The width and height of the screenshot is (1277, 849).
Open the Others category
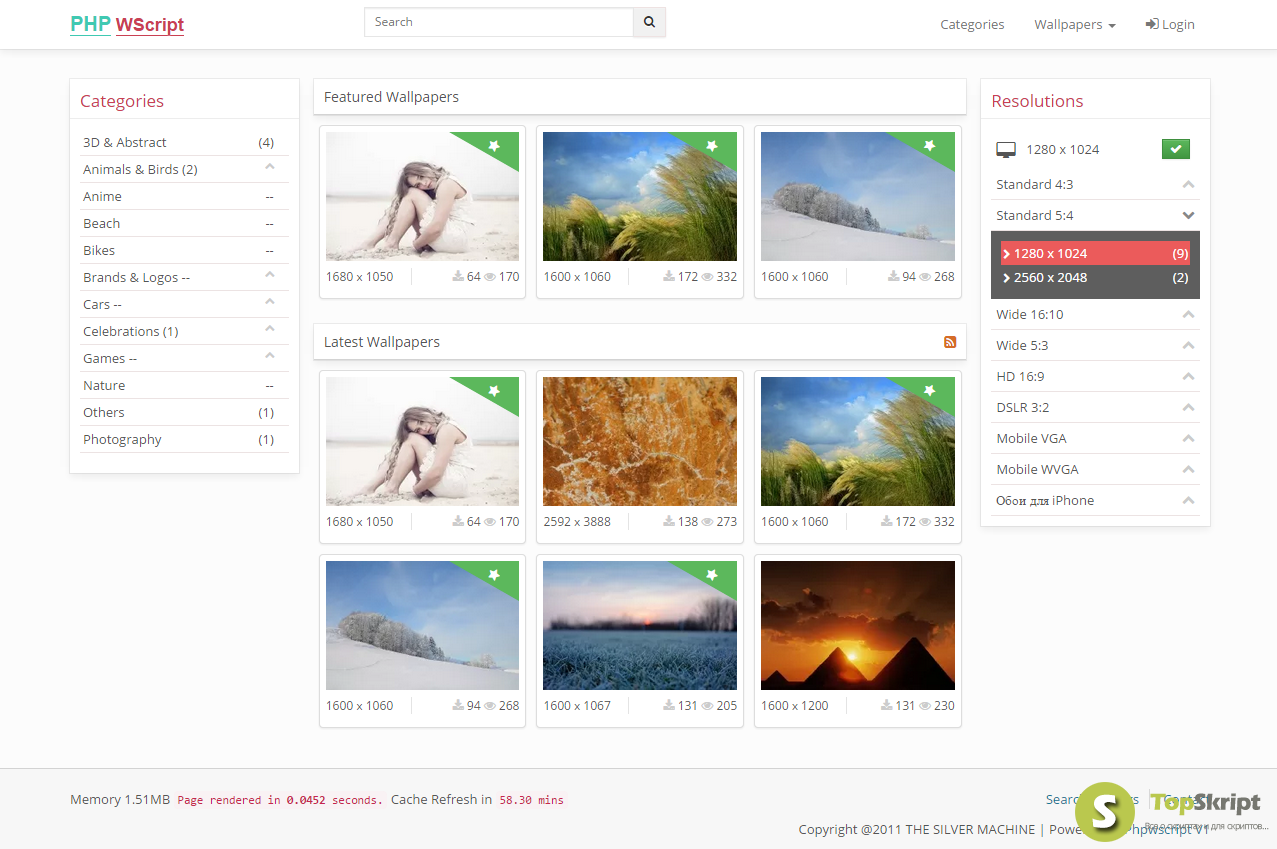click(x=184, y=412)
